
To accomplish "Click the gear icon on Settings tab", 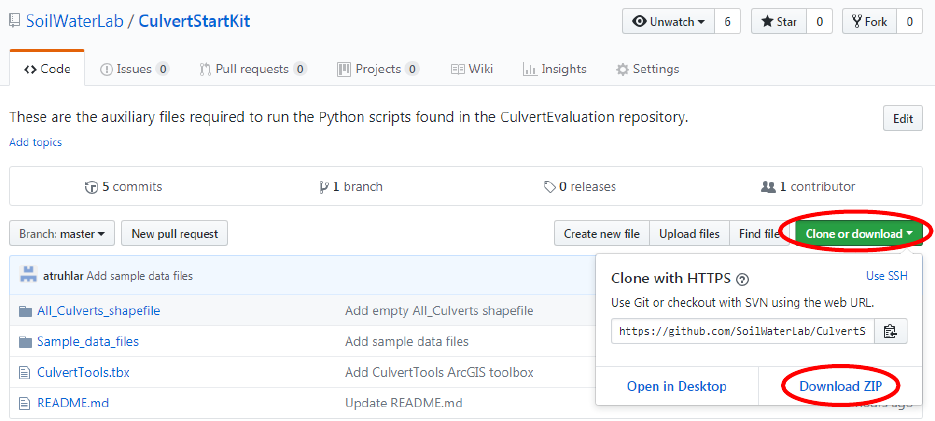I will pos(623,70).
